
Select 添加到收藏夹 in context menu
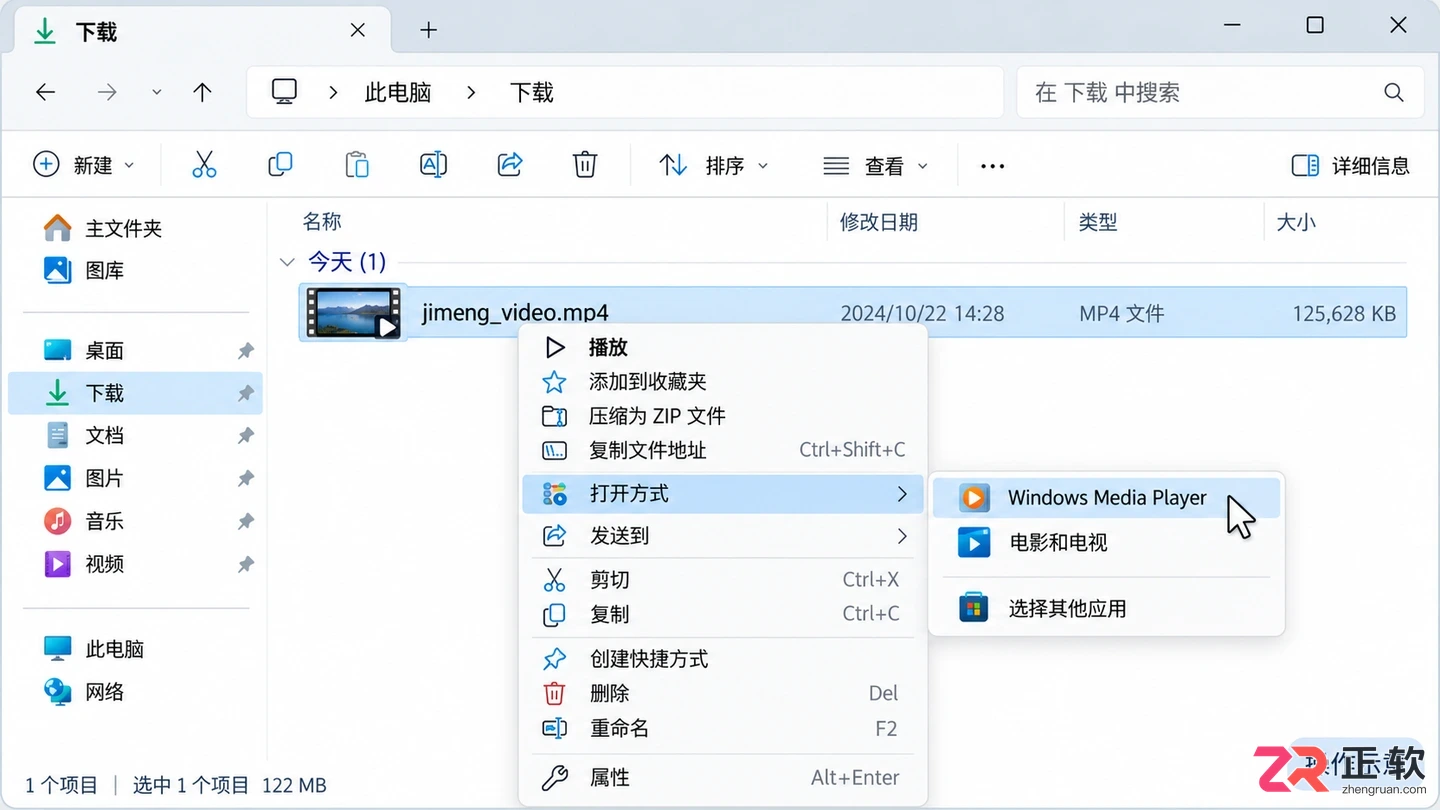coord(724,382)
